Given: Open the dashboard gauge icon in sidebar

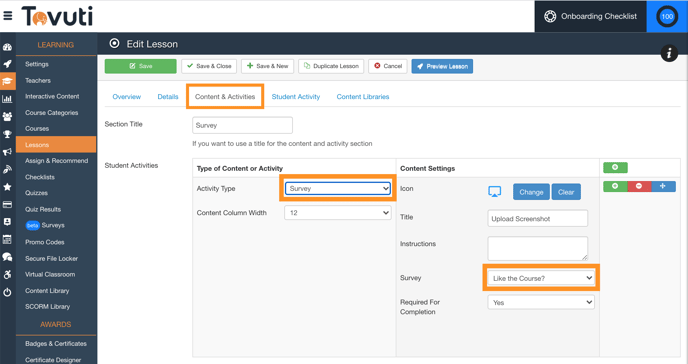Looking at the screenshot, I should pos(7,47).
